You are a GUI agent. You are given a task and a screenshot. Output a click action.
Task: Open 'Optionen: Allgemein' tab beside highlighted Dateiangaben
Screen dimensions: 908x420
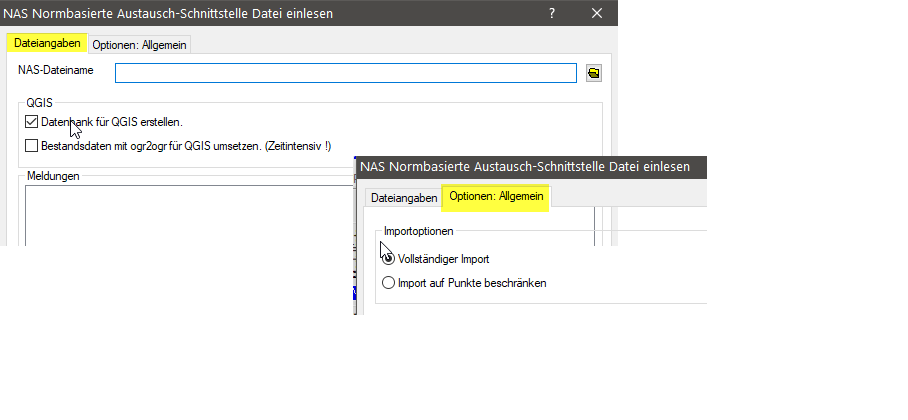point(139,45)
